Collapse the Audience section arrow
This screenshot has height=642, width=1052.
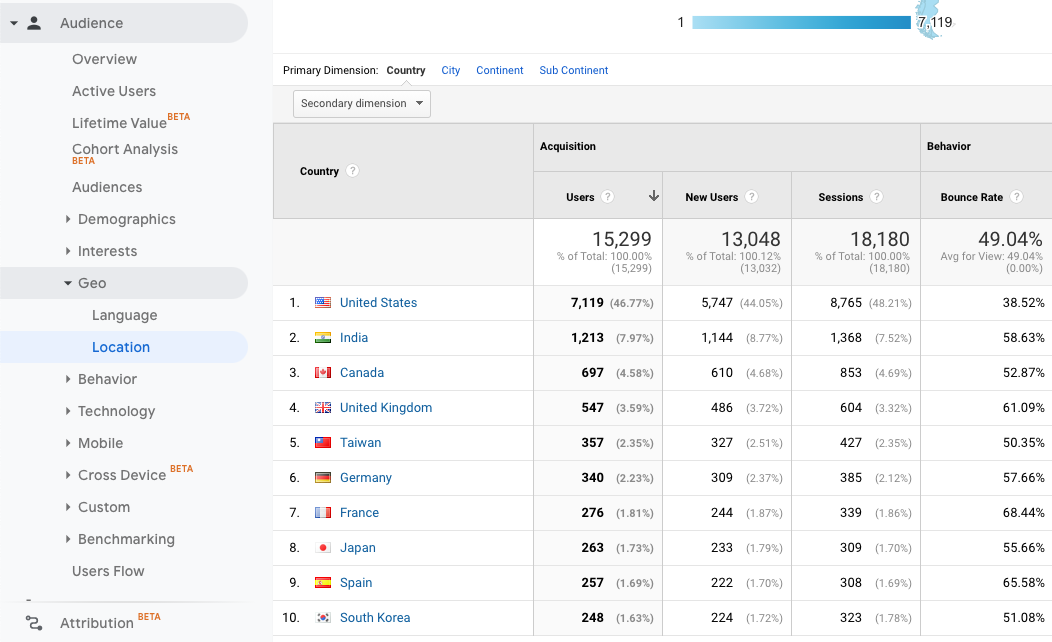point(13,23)
